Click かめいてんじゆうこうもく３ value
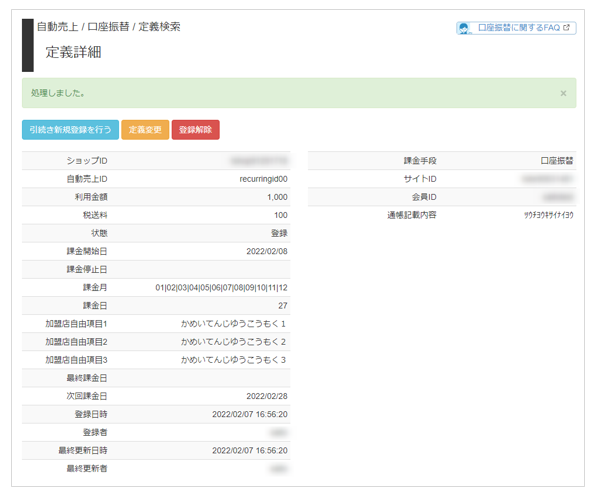This screenshot has height=492, width=600. [x=233, y=360]
